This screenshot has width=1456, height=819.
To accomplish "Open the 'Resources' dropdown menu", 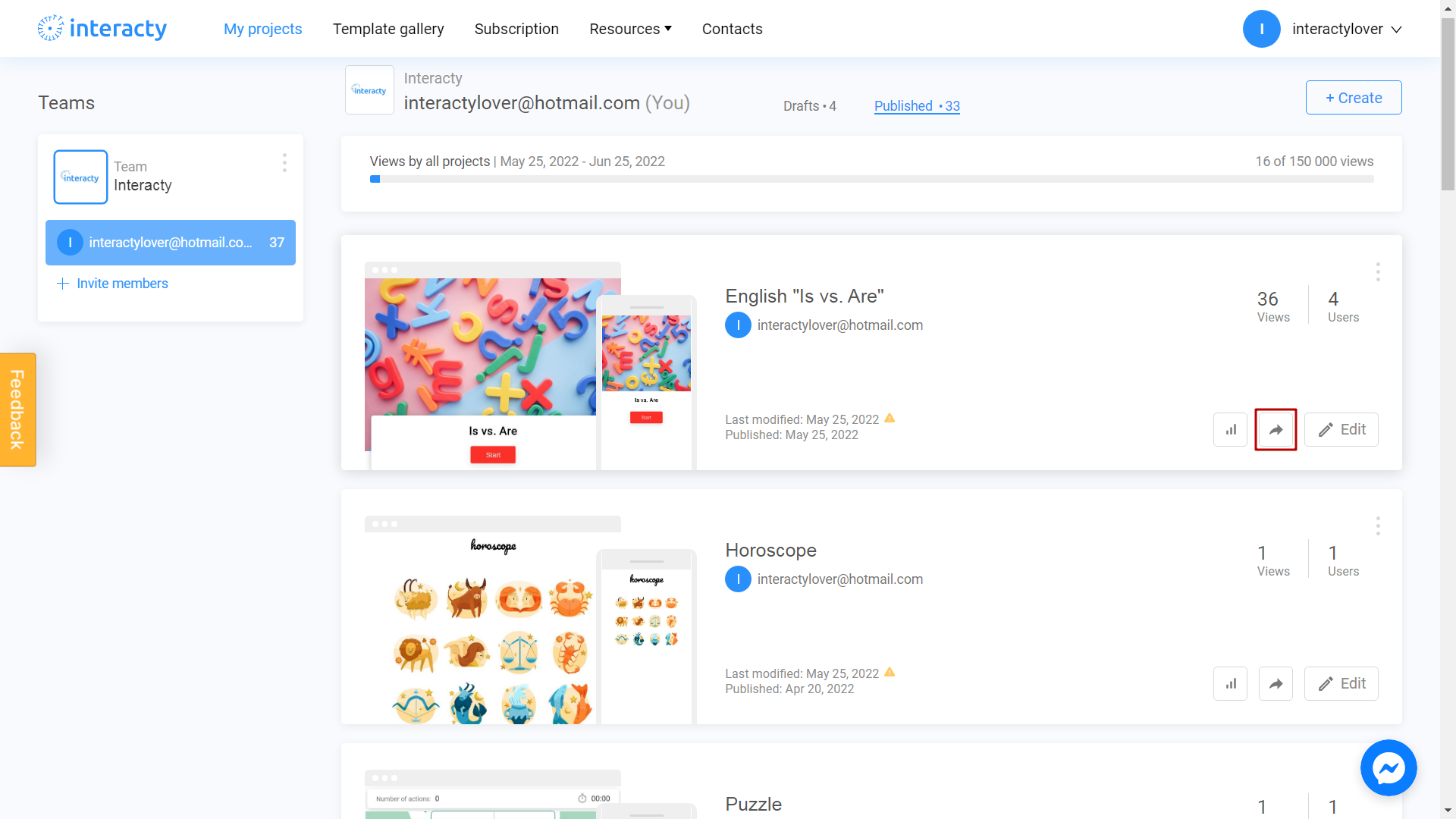I will (x=630, y=28).
